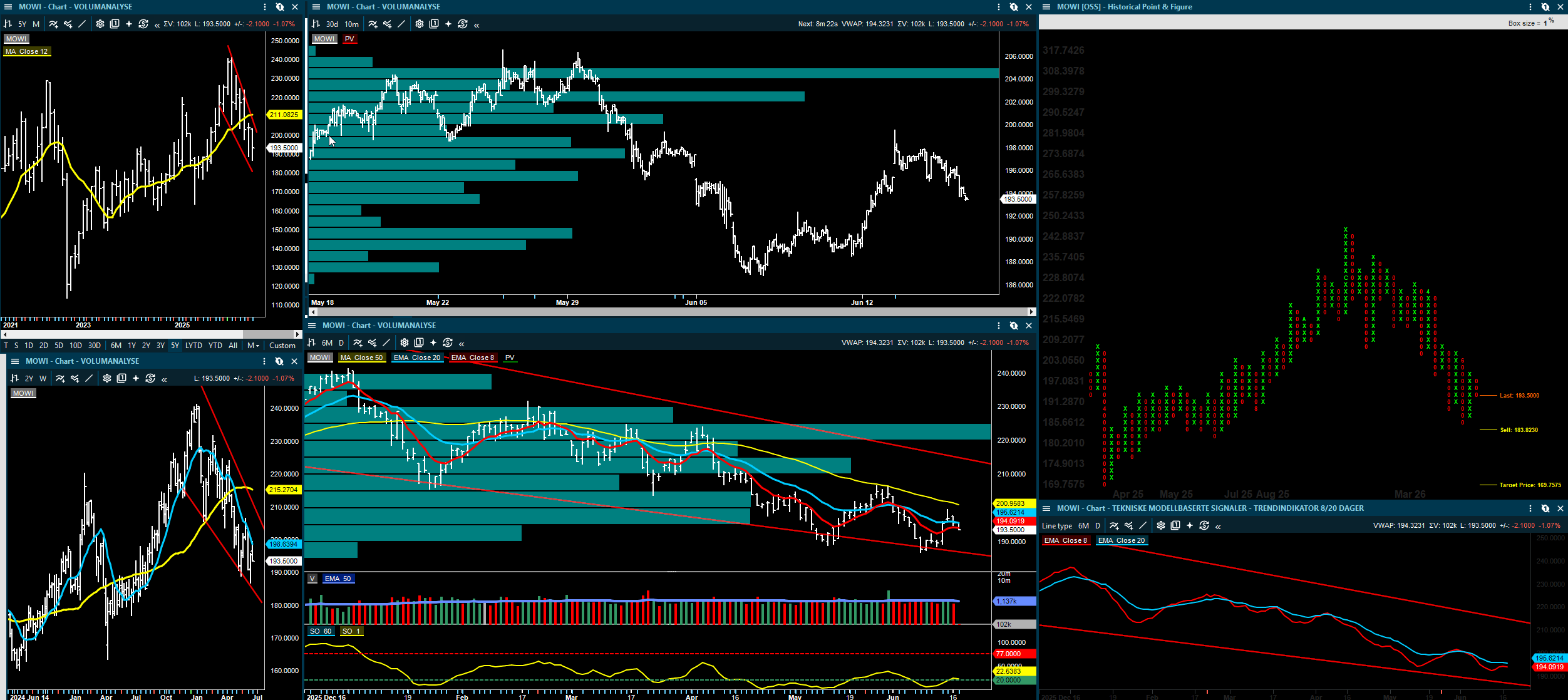Open hamburger menu of 6M daily chart
Screen dimensions: 1568x700
312,326
